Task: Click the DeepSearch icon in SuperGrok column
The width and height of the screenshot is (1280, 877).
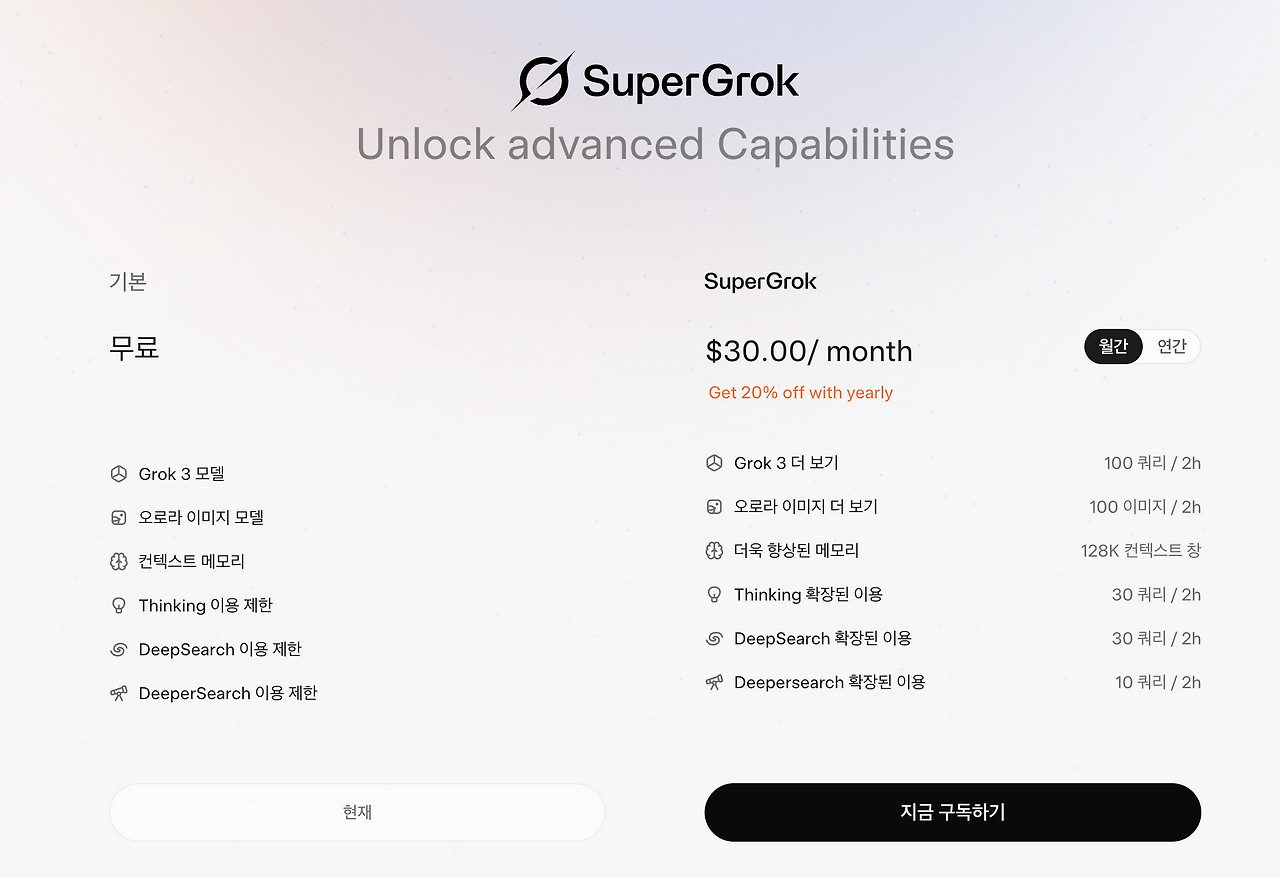Action: (714, 638)
